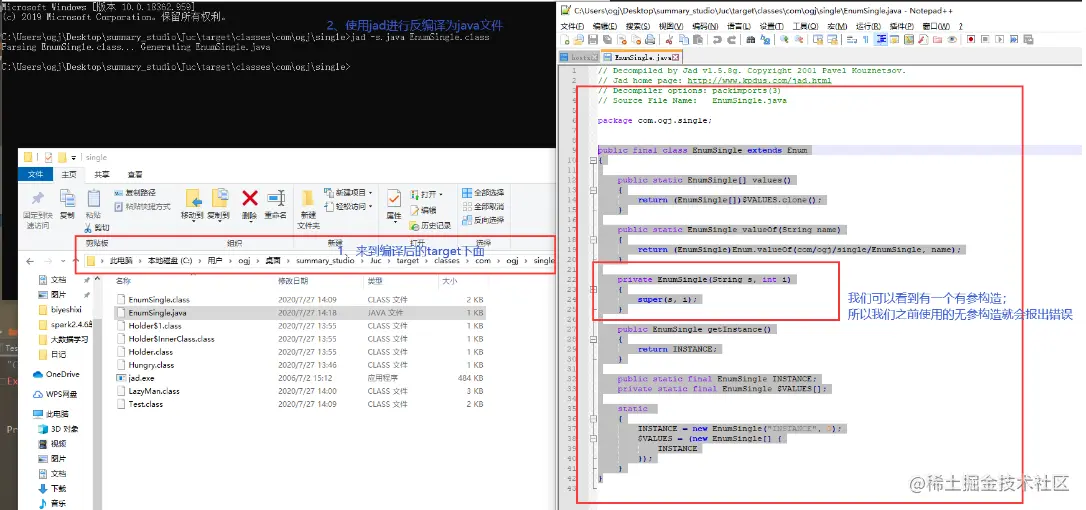
Task: Open biyeshixi folder in Explorer sidebar
Action: [61, 310]
